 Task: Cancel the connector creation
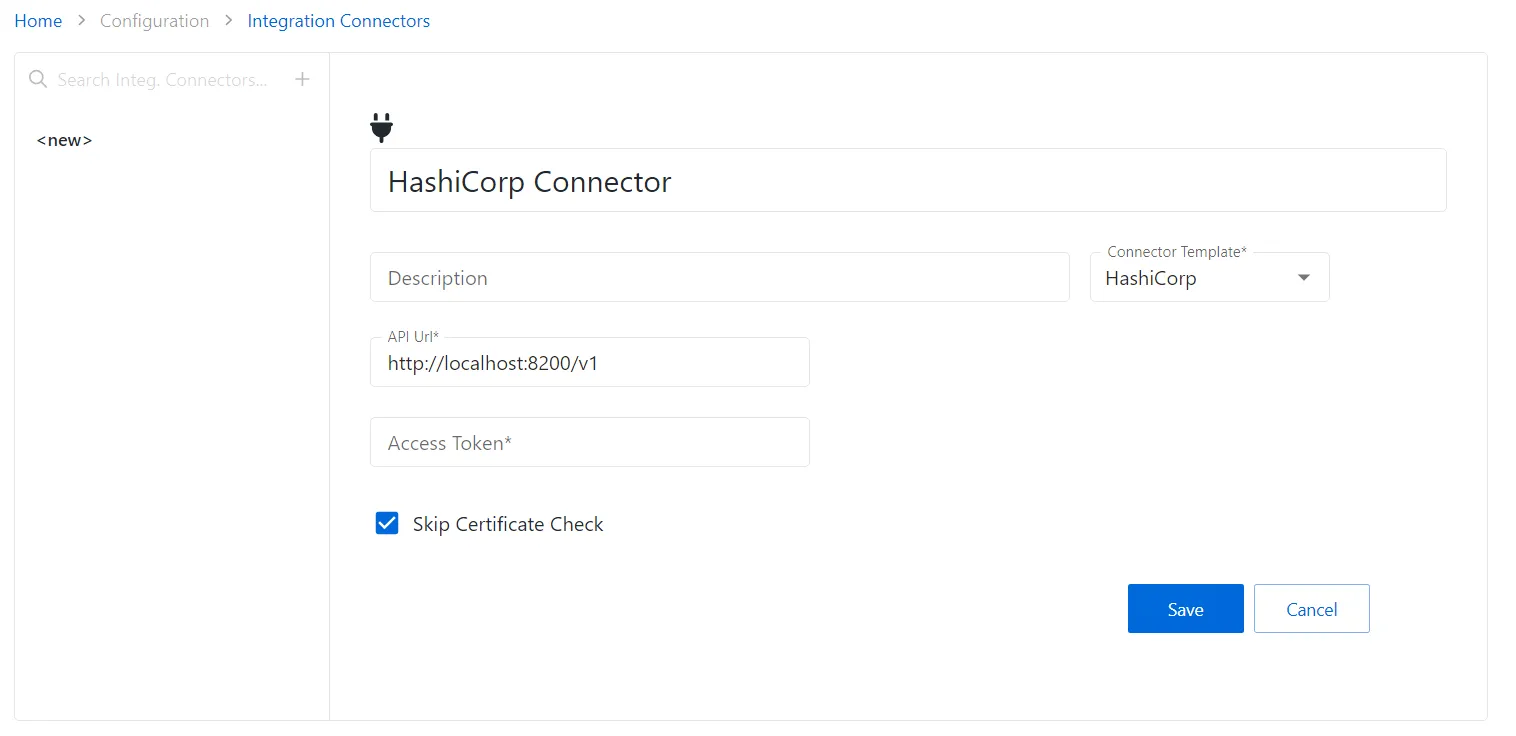point(1311,608)
